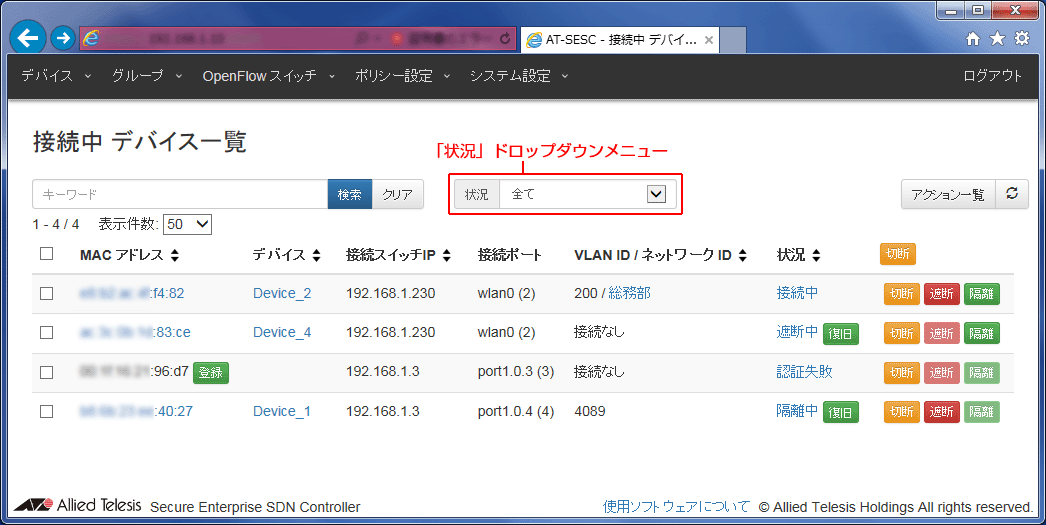
Task: Click 切断 in the Device_4 row
Action: [x=902, y=333]
